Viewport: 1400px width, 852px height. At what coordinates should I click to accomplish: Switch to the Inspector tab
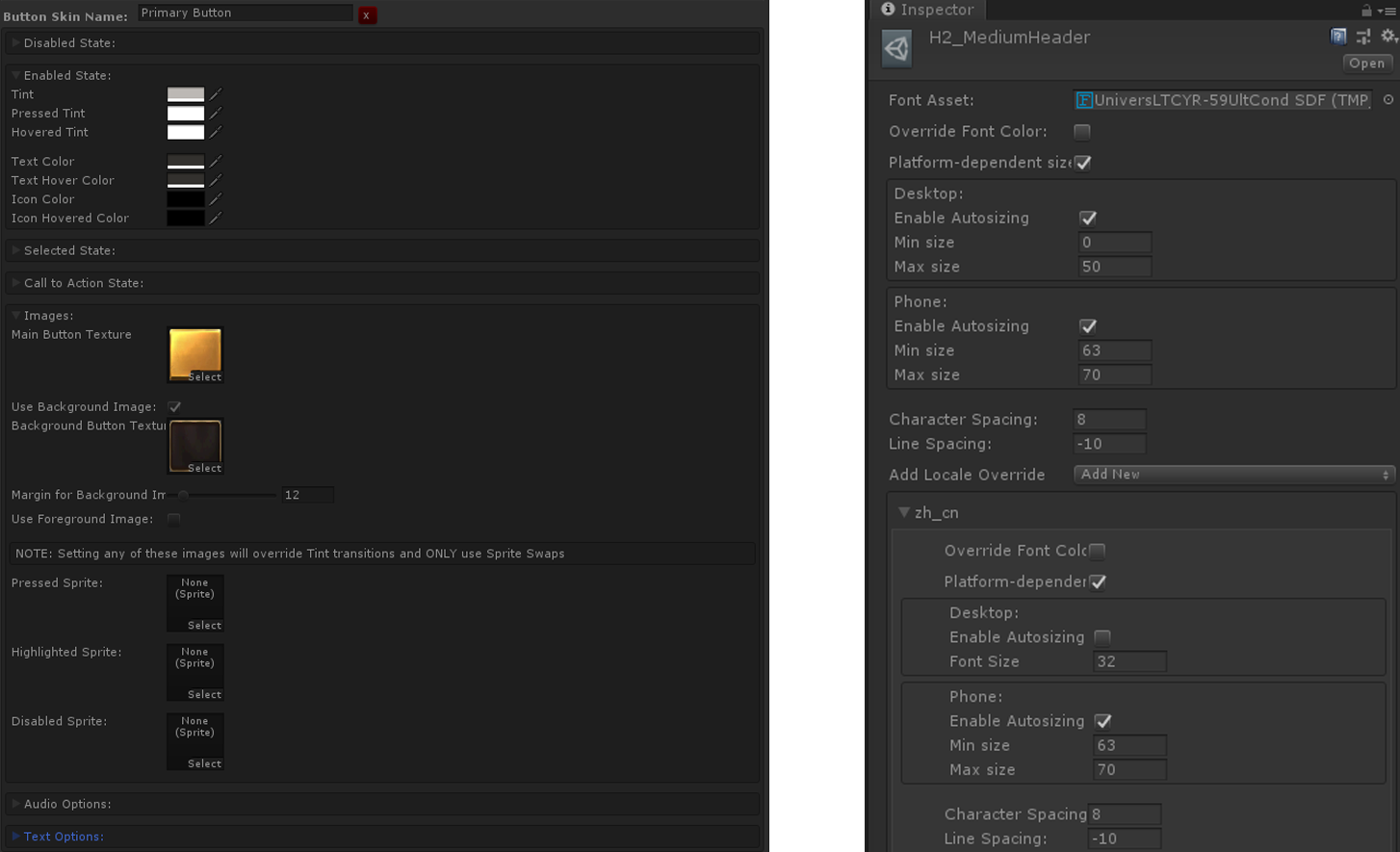pos(926,11)
